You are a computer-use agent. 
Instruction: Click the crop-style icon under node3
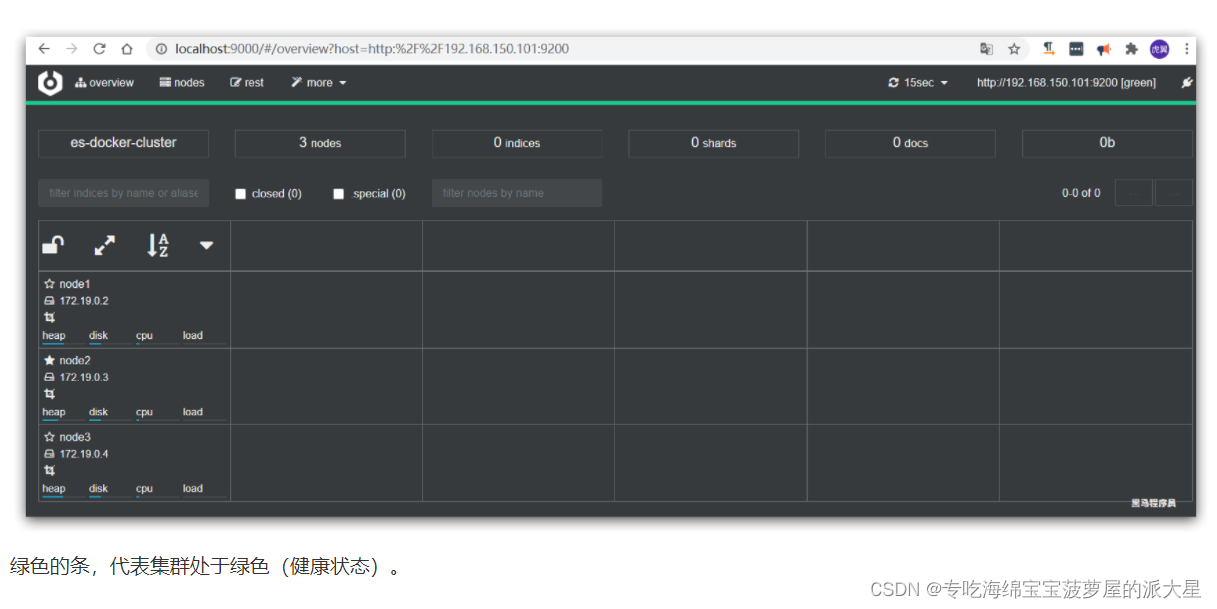[49, 470]
